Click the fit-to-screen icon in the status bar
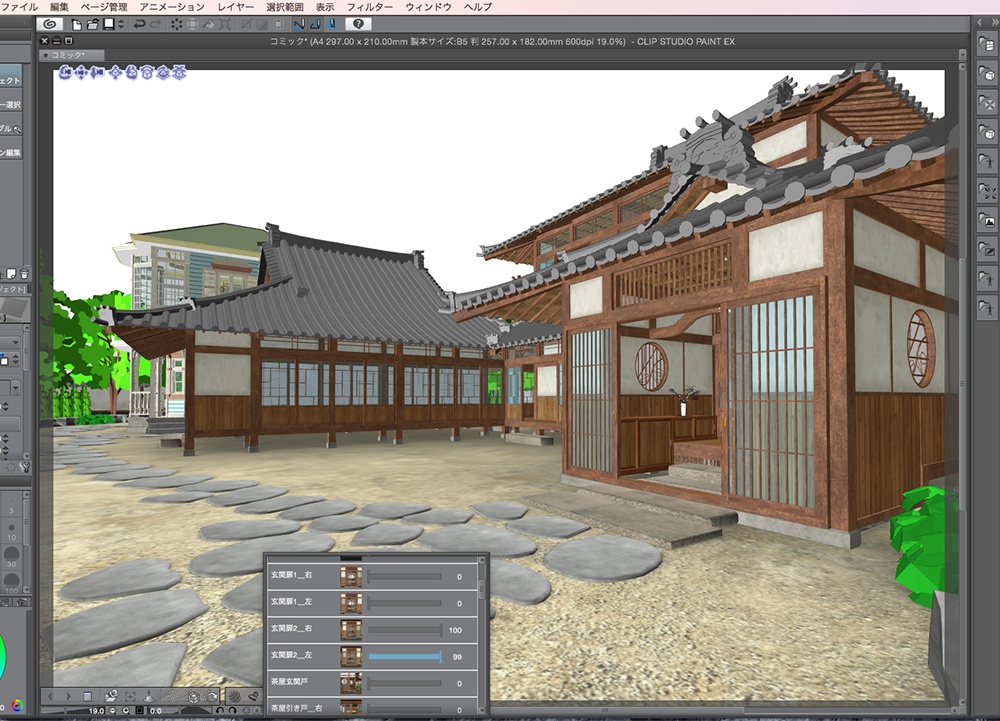 140,711
